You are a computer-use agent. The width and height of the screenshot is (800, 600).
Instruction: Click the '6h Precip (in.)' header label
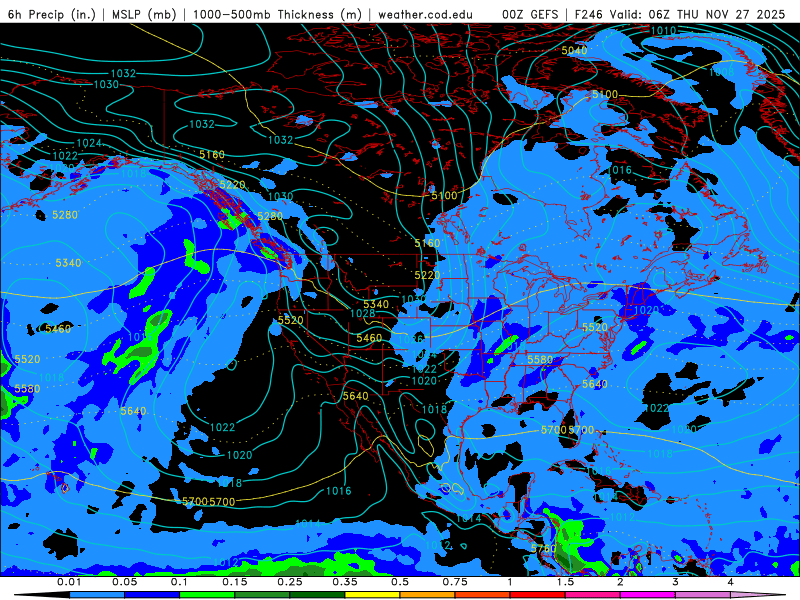tap(52, 14)
